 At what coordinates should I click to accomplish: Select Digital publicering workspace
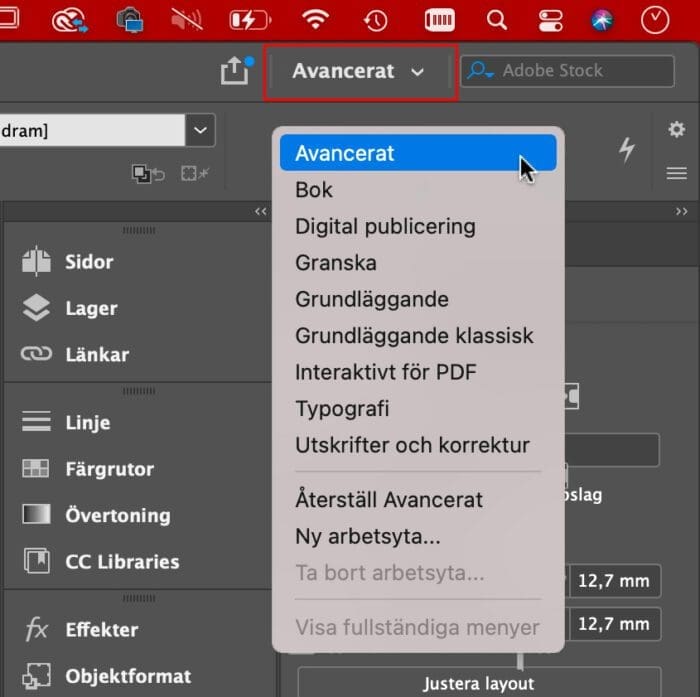(418, 226)
